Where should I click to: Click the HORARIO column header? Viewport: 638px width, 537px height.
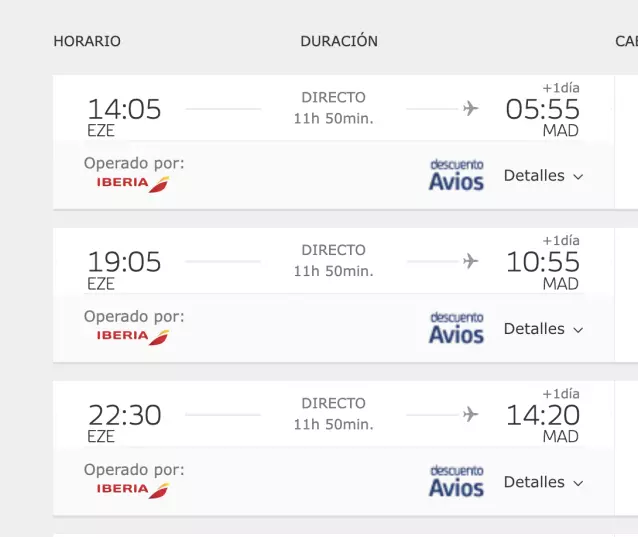click(x=87, y=41)
